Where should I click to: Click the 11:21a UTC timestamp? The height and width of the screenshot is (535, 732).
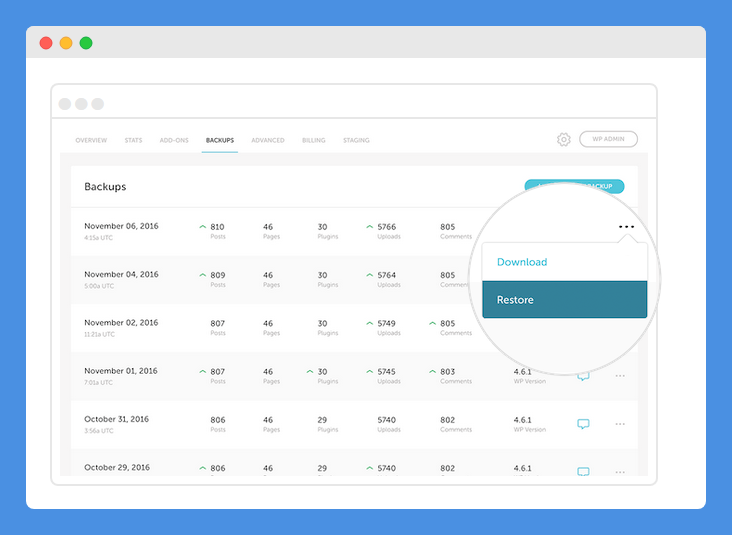coord(99,334)
